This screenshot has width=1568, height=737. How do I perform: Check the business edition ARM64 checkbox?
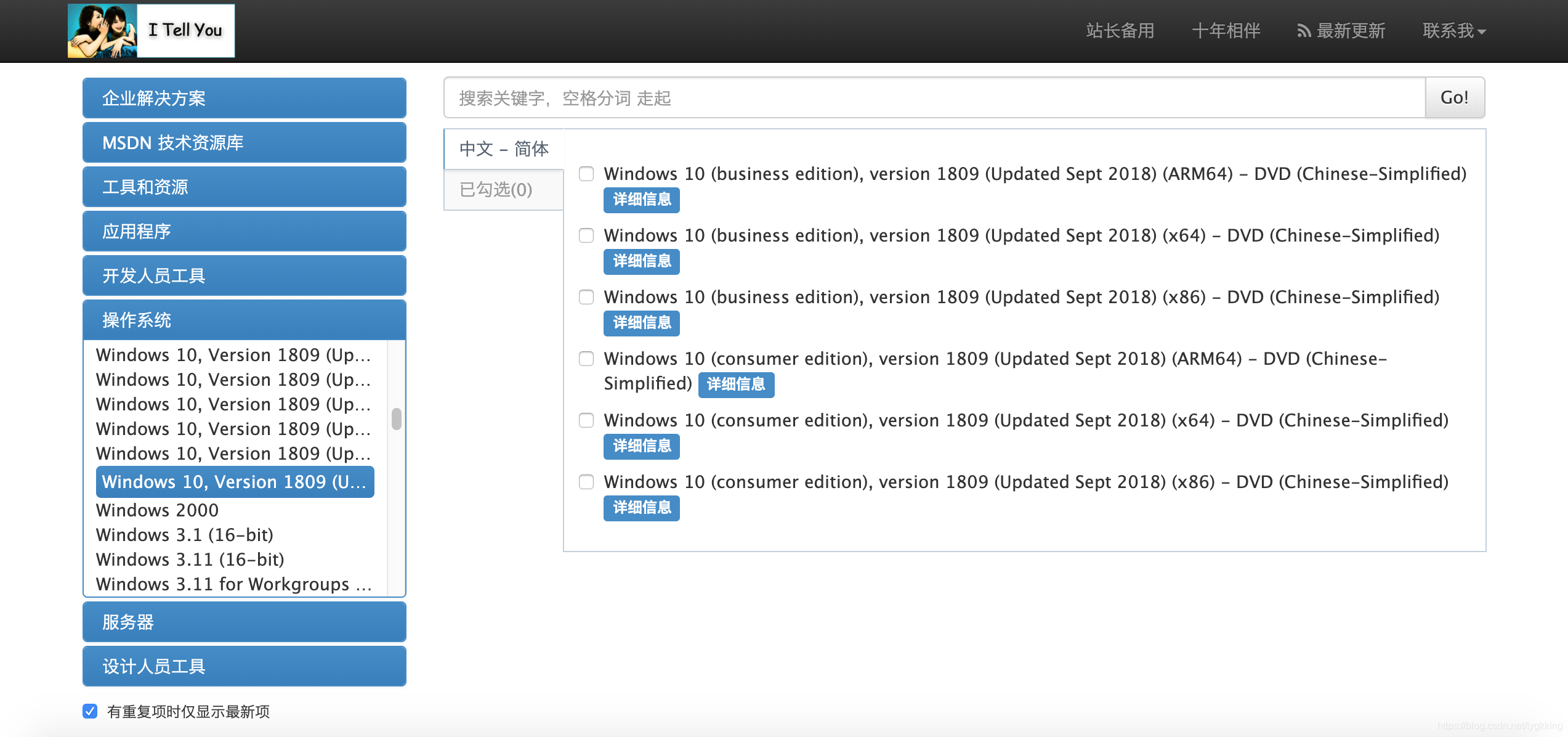click(x=586, y=174)
